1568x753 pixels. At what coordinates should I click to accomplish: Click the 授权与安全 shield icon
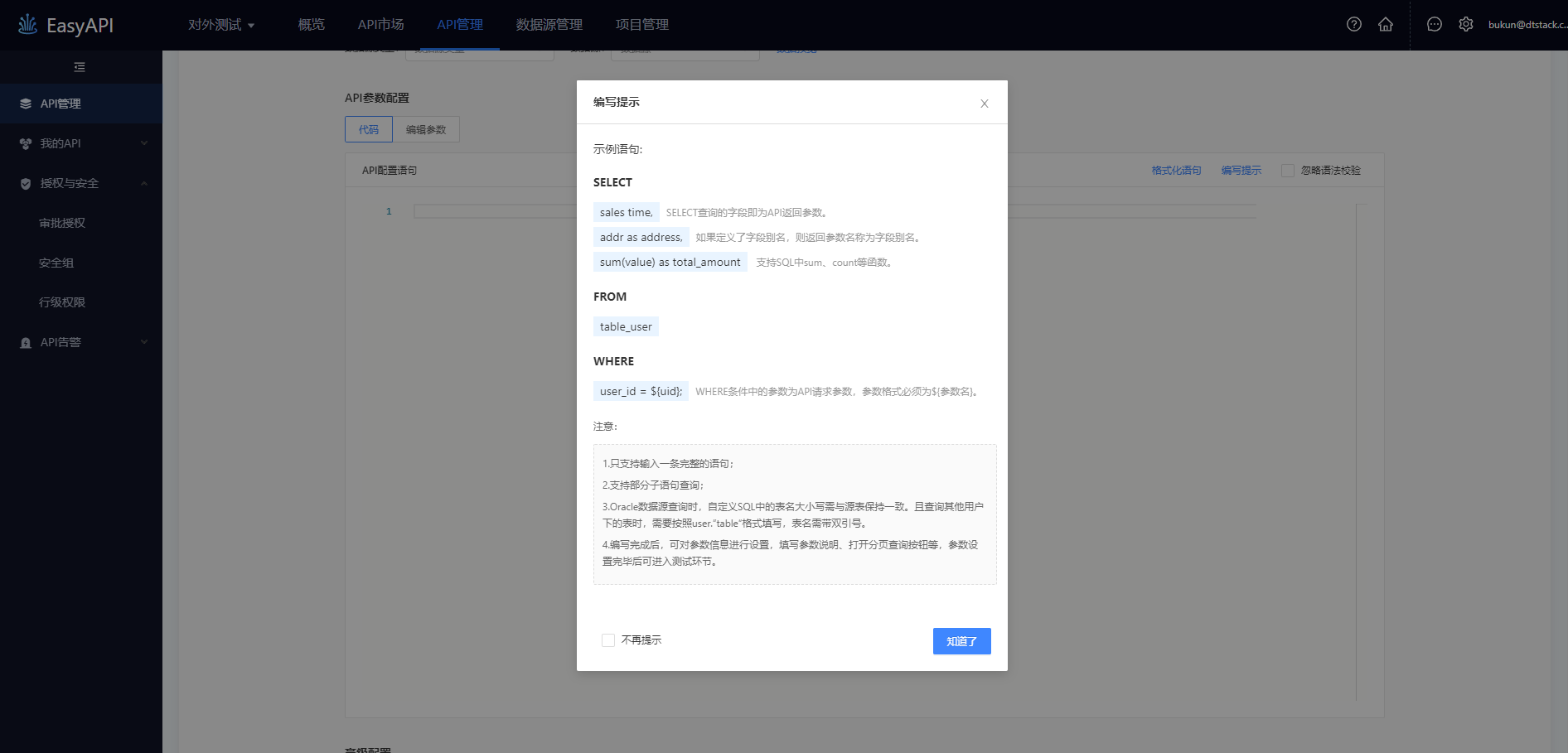26,183
